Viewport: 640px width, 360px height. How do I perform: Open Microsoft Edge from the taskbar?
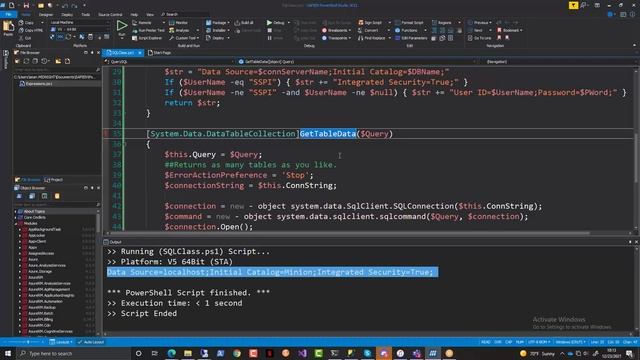coord(171,353)
